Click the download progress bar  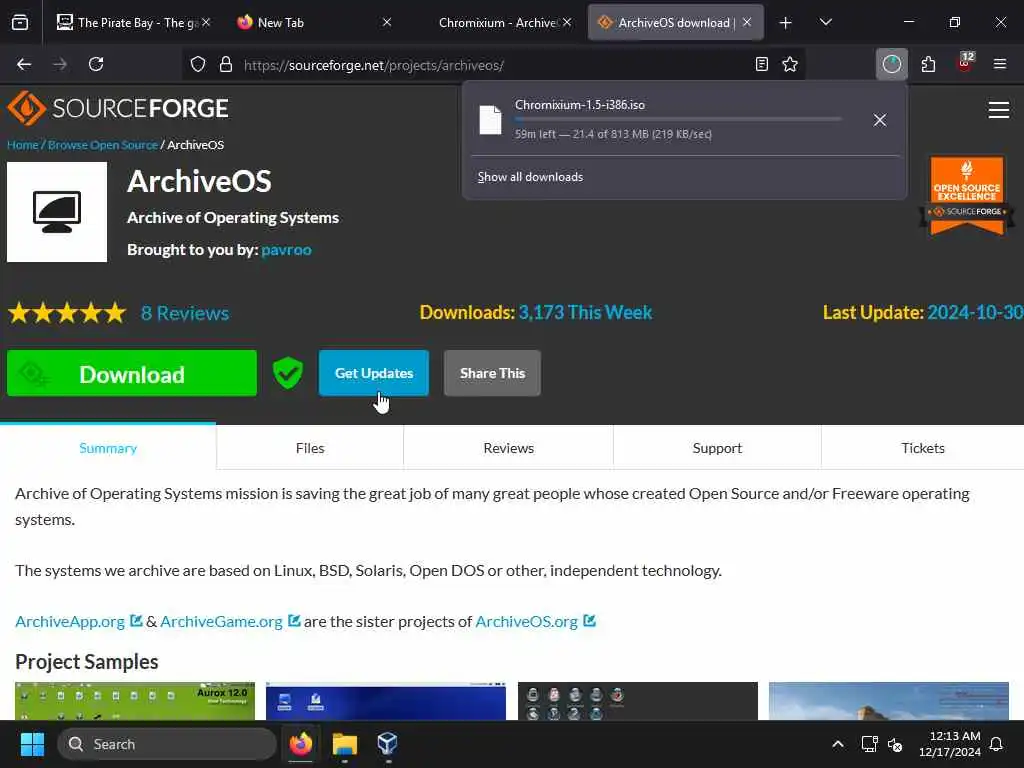click(x=678, y=120)
